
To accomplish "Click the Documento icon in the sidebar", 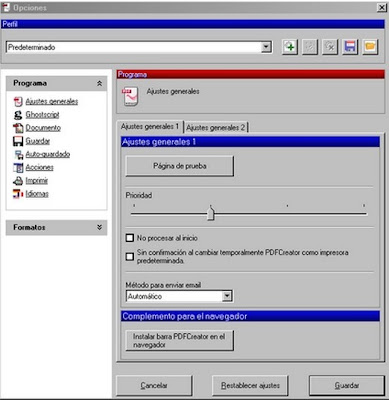I will [18, 128].
